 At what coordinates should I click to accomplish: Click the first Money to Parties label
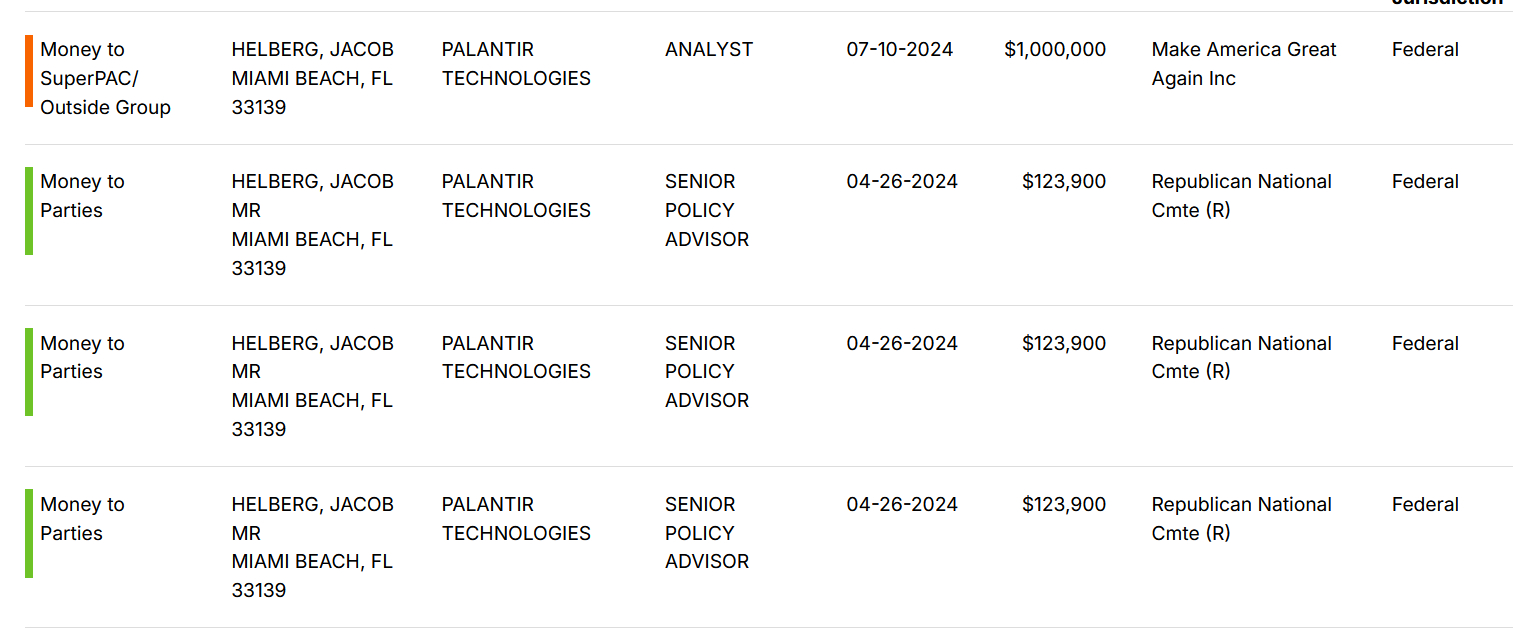pyautogui.click(x=82, y=196)
